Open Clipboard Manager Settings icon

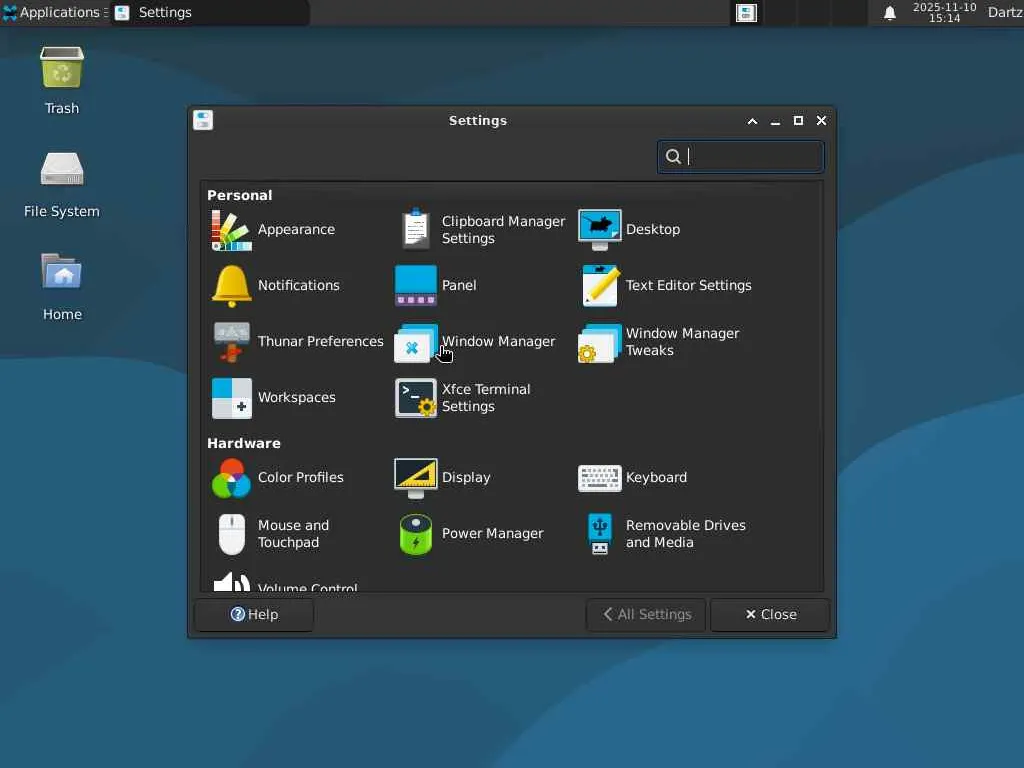416,229
